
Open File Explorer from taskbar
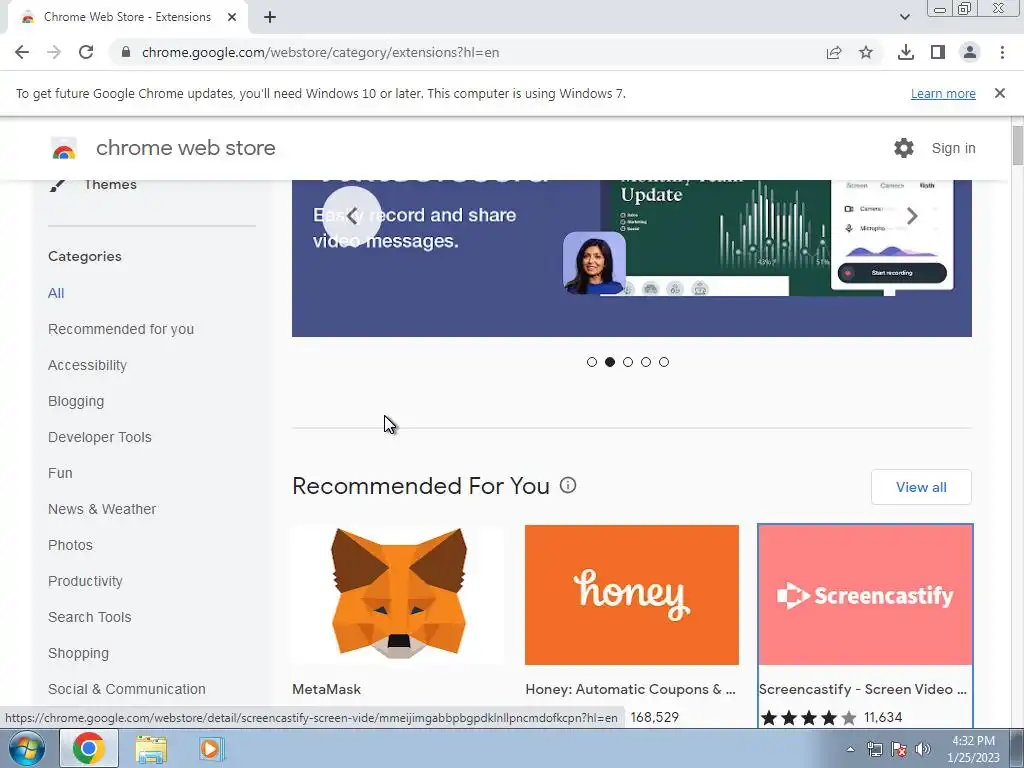coord(151,749)
